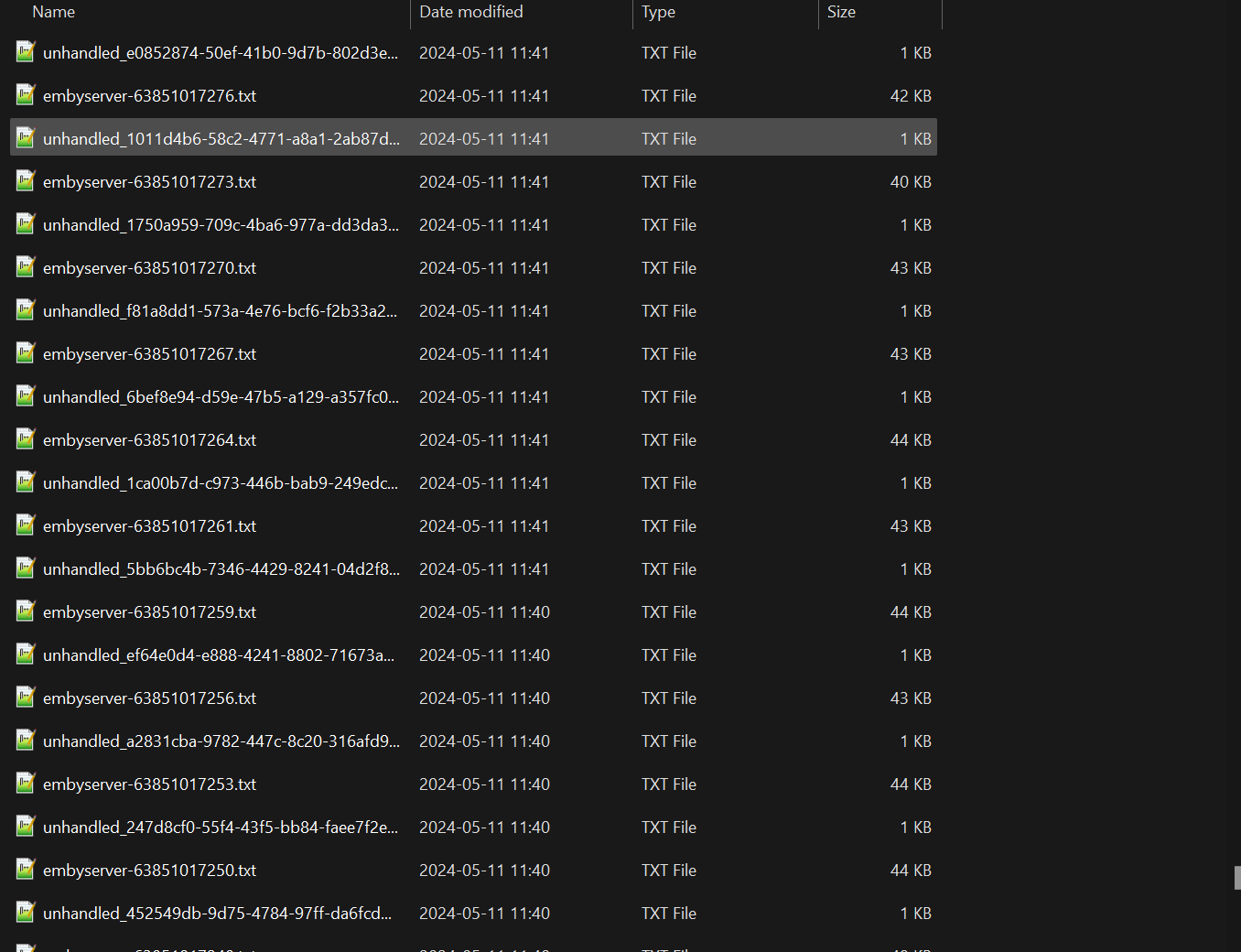Select file name unhandled_e0852874-50ef-41b0-9d7b-802d3e...
Screen dimensions: 1241x952
(x=221, y=53)
